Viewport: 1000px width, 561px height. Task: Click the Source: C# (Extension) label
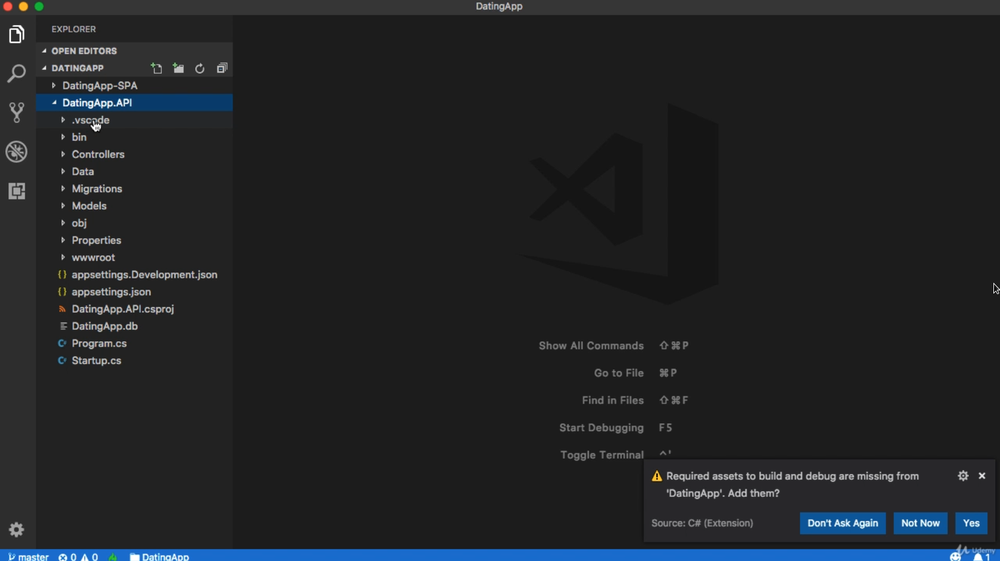point(702,523)
